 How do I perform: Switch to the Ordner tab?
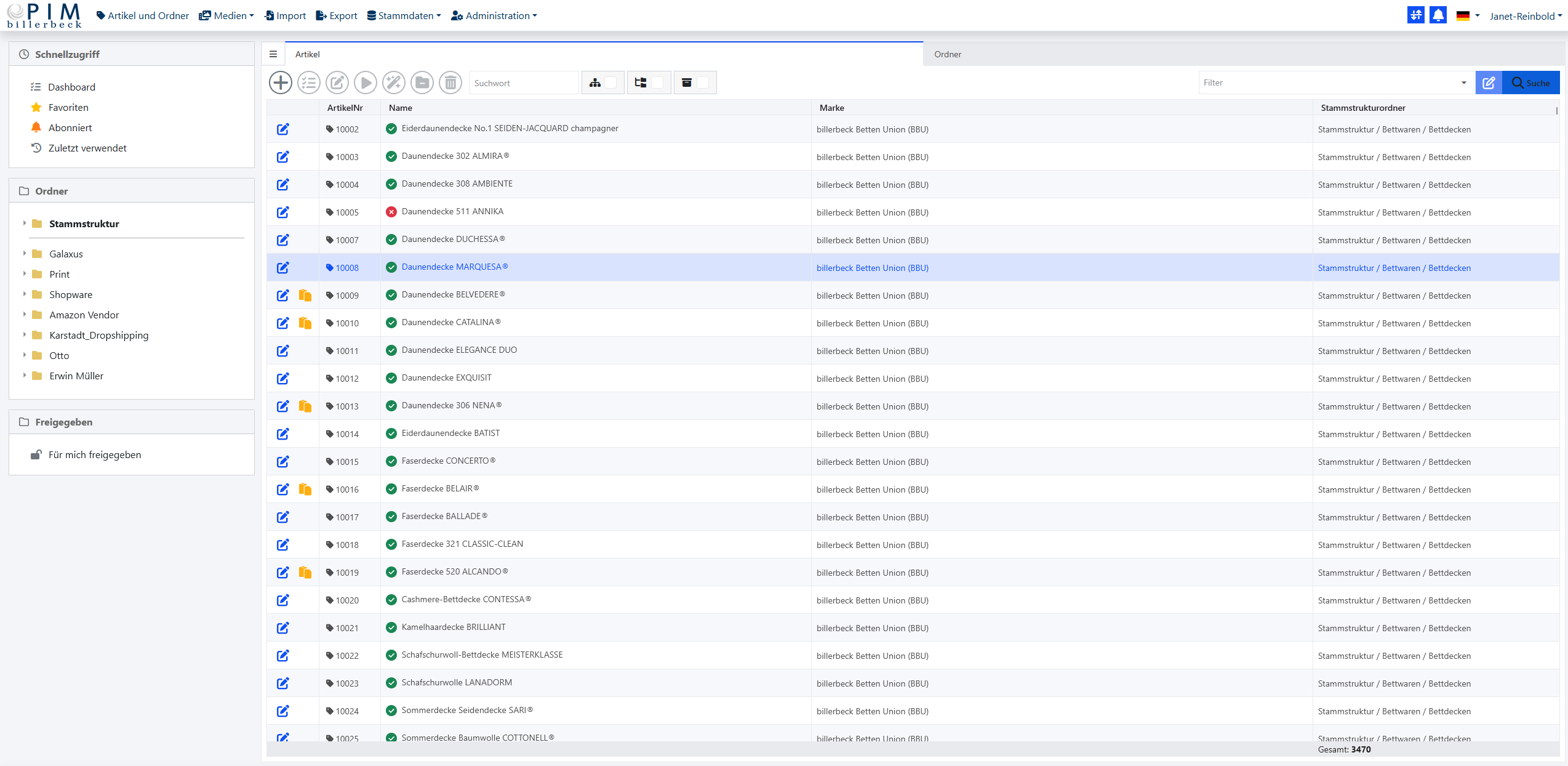click(x=948, y=54)
